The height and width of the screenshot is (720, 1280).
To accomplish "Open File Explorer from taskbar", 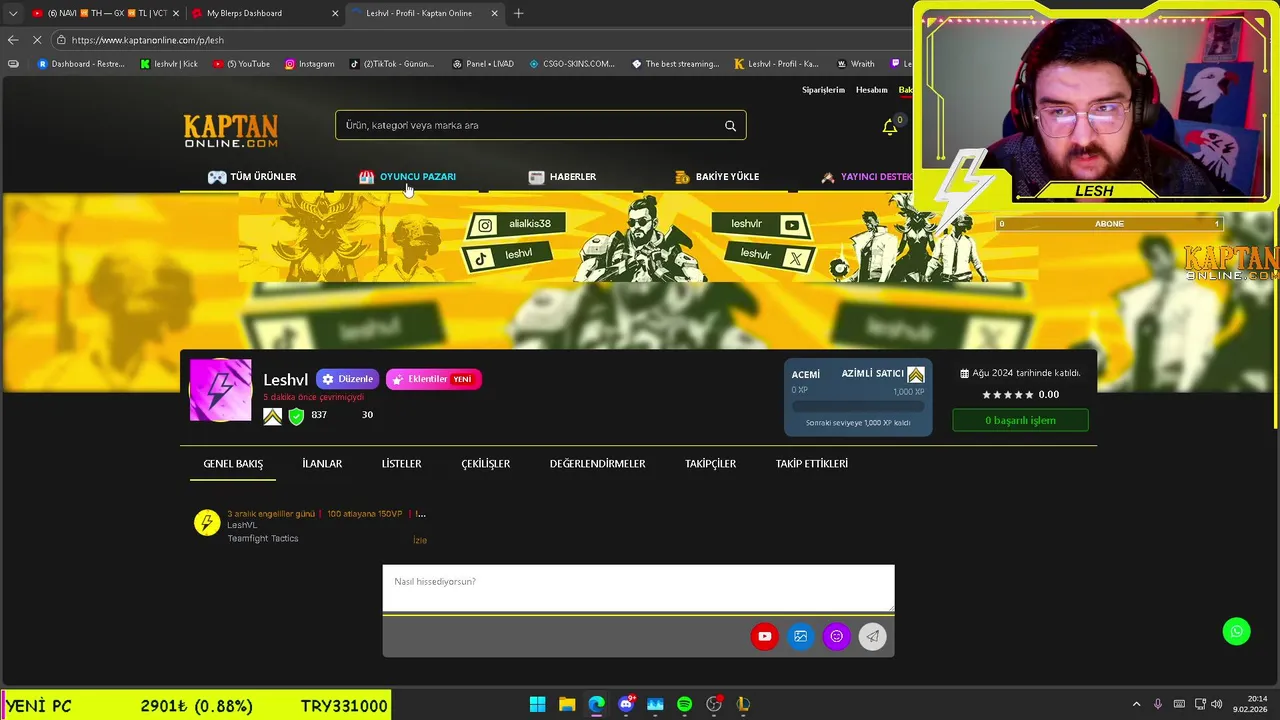I will pos(567,704).
